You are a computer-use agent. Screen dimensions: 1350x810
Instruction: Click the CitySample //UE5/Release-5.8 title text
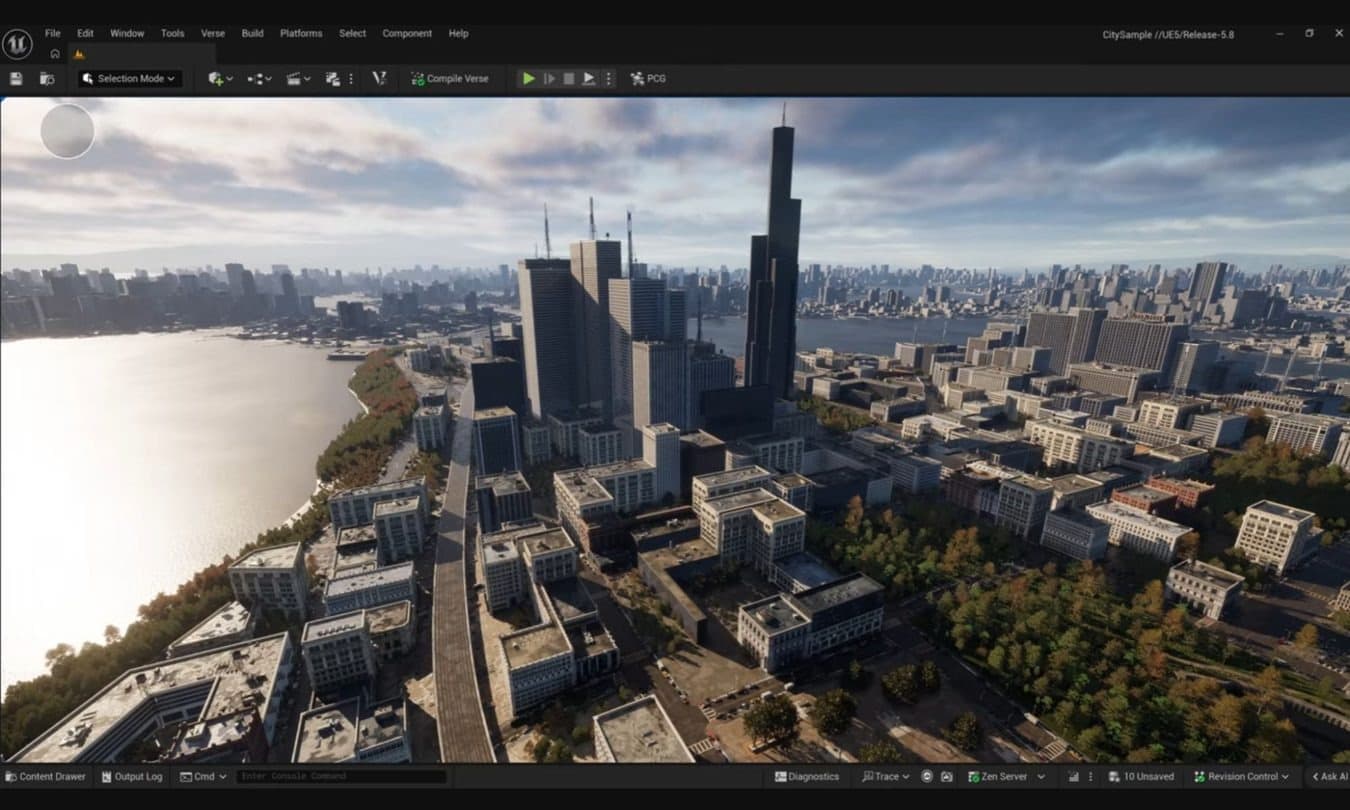coord(1168,34)
